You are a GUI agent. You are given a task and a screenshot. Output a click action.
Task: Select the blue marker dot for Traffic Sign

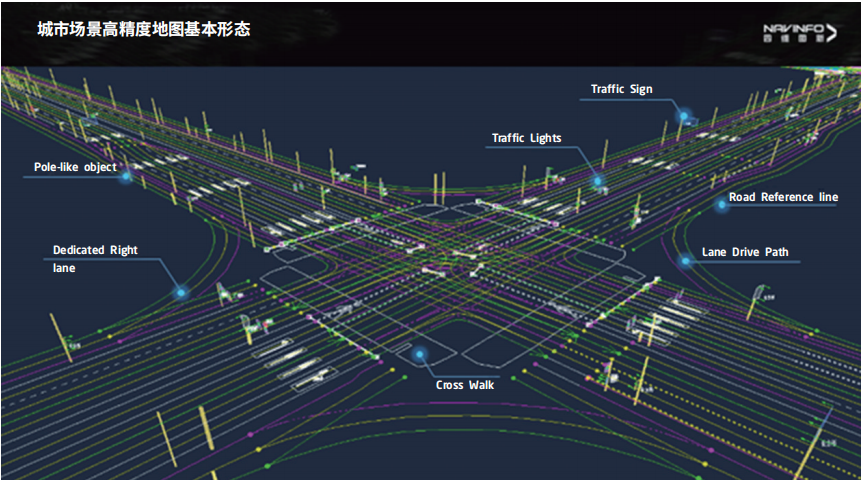(684, 116)
